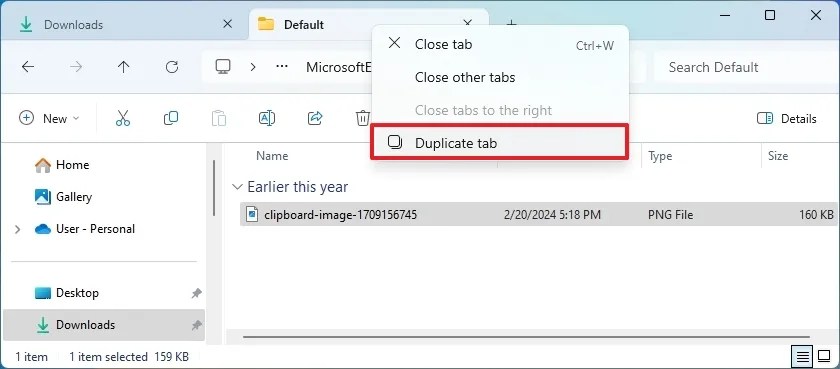Screen dimensions: 840x369
Task: Sort by the Type column header
Action: pos(660,156)
